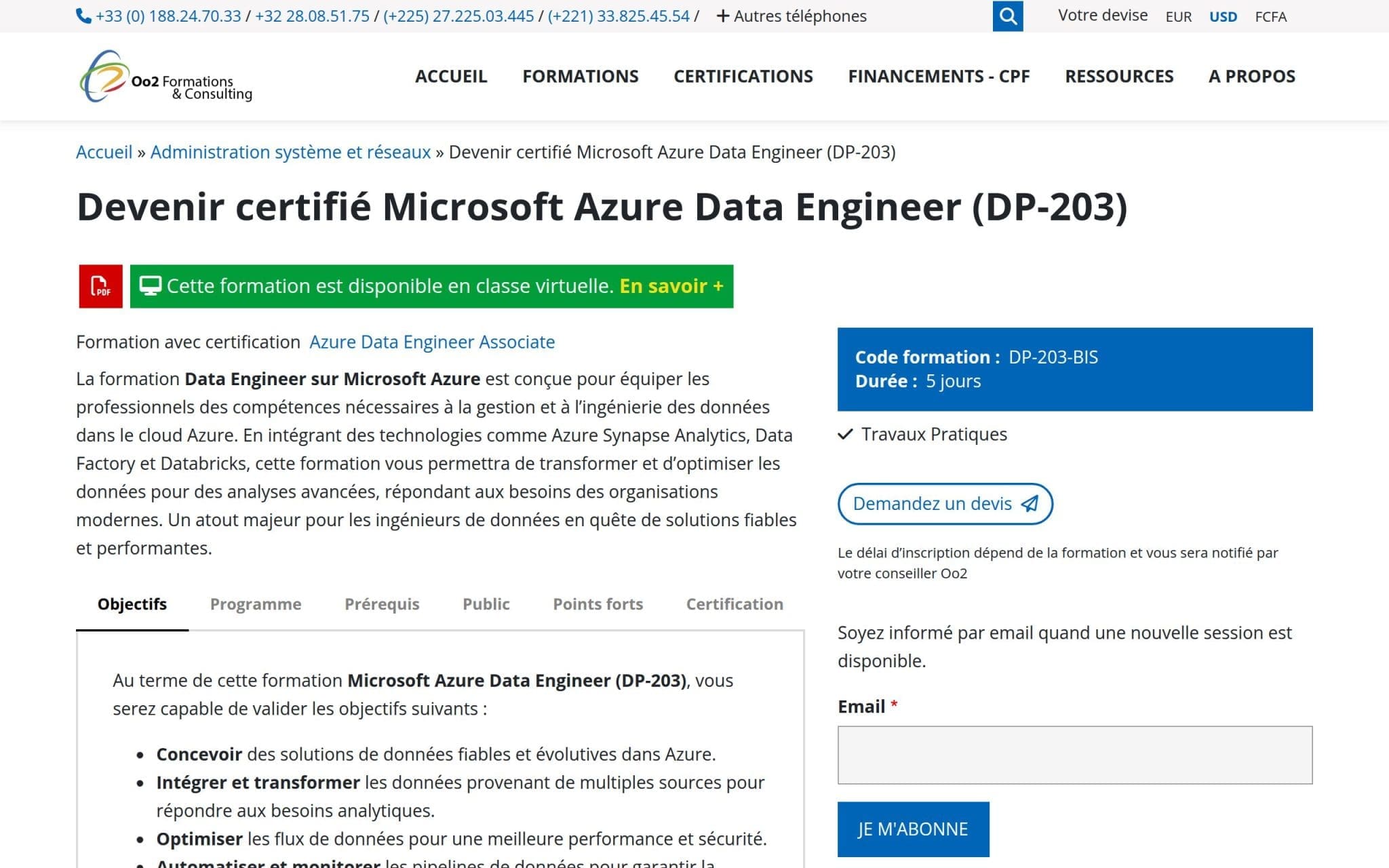The height and width of the screenshot is (868, 1389).
Task: Open the A PROPOS menu
Action: click(x=1252, y=76)
